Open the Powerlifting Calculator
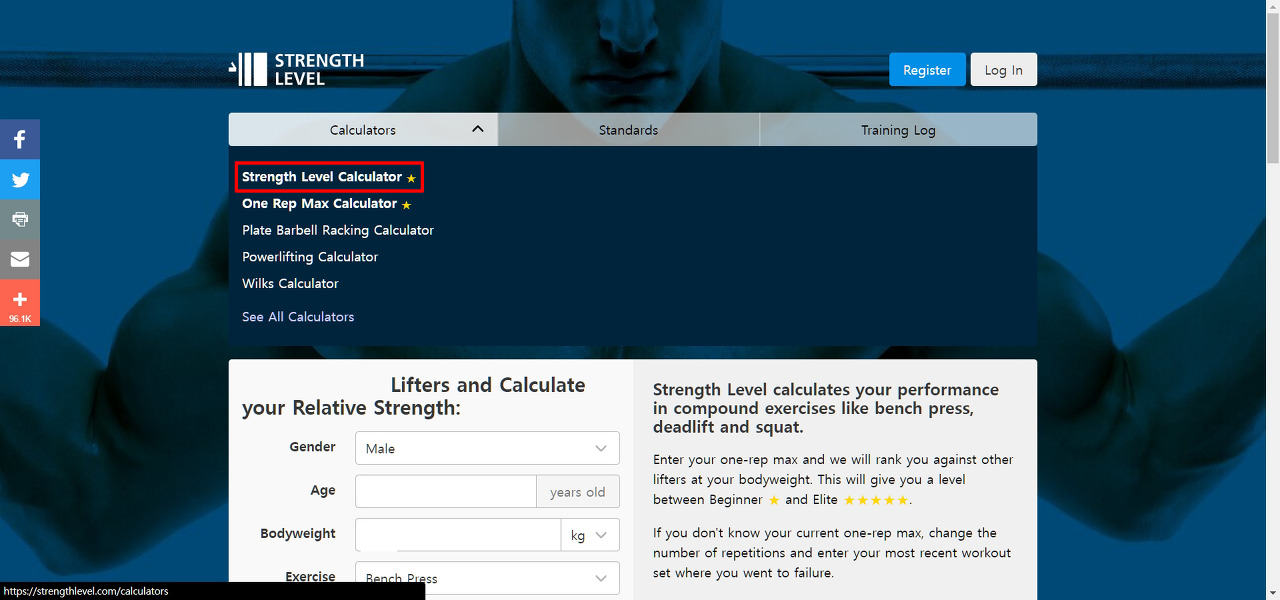The width and height of the screenshot is (1280, 600). pos(310,257)
